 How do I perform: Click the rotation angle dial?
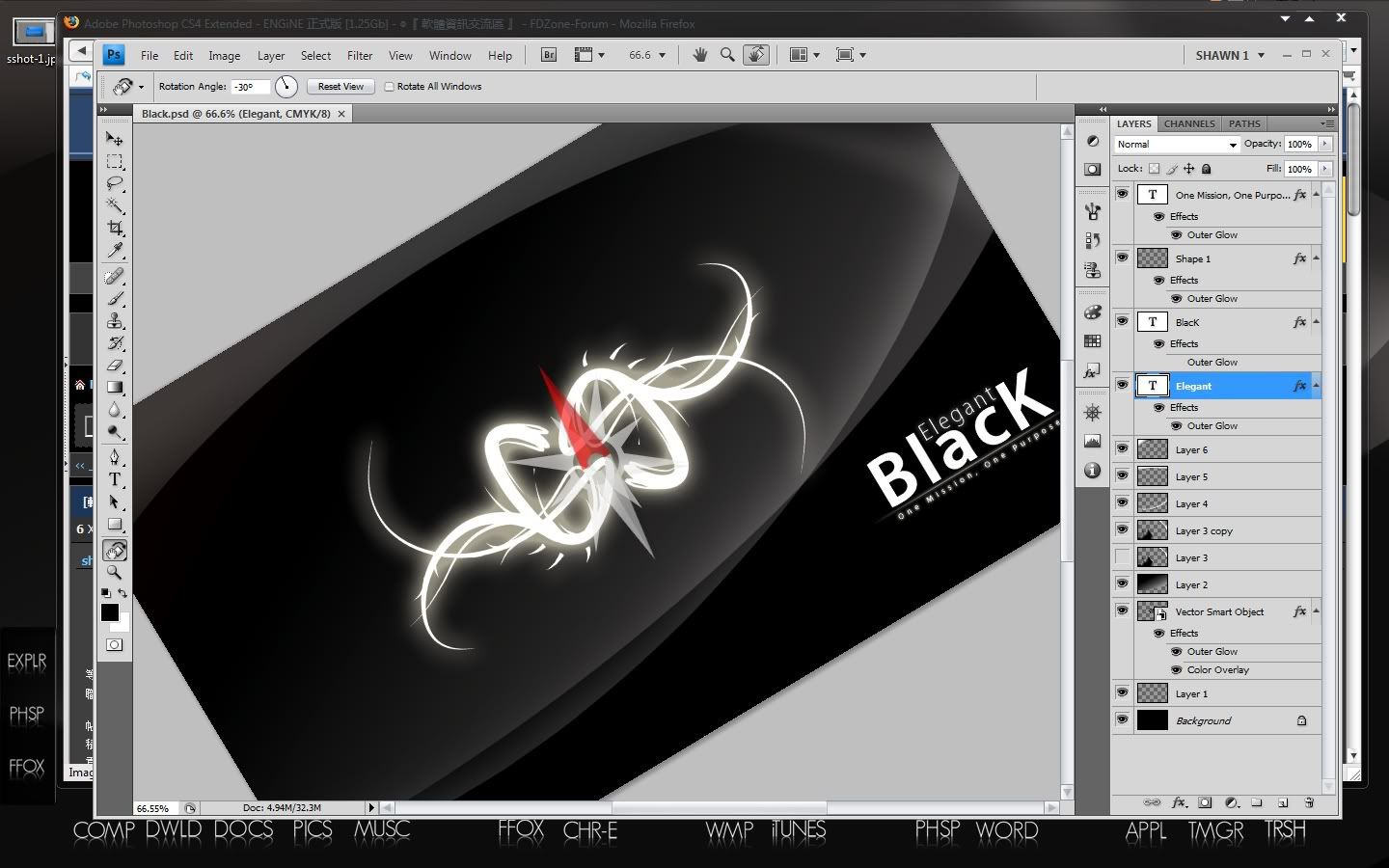[x=286, y=87]
